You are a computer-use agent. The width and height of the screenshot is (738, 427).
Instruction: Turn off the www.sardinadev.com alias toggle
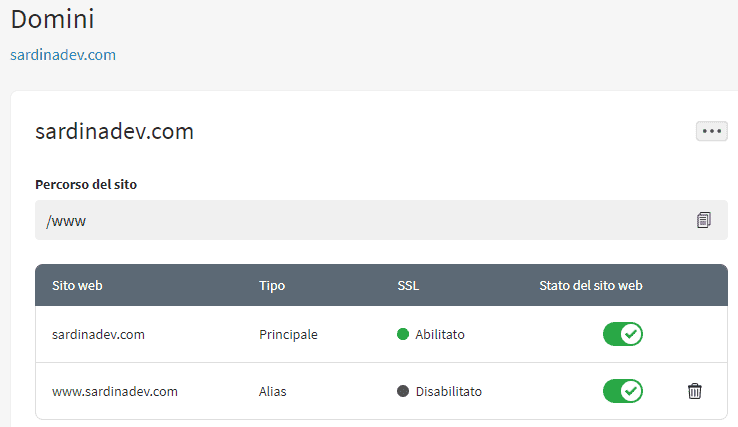(622, 391)
